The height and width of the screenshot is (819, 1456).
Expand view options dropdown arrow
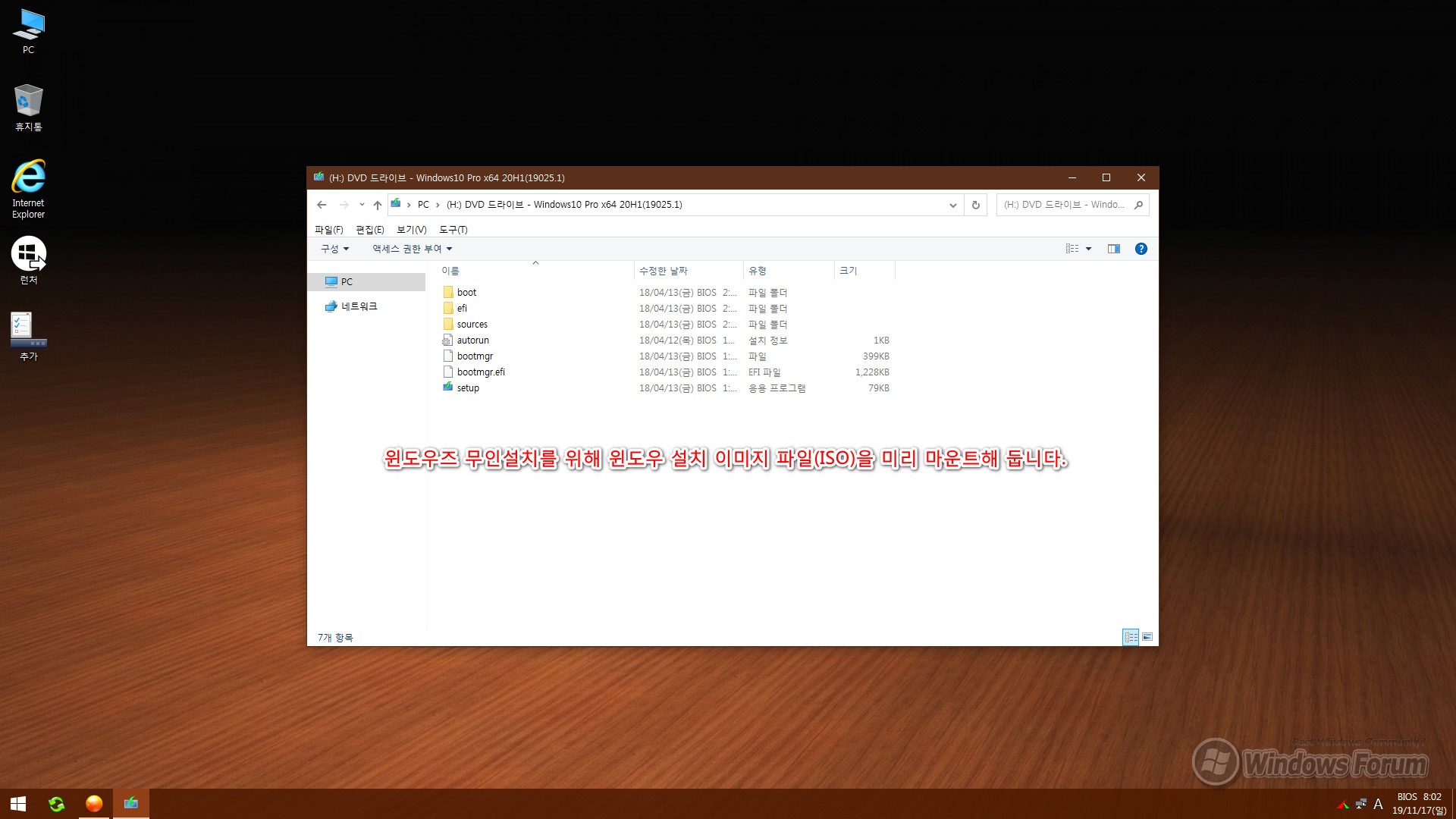[x=1088, y=249]
